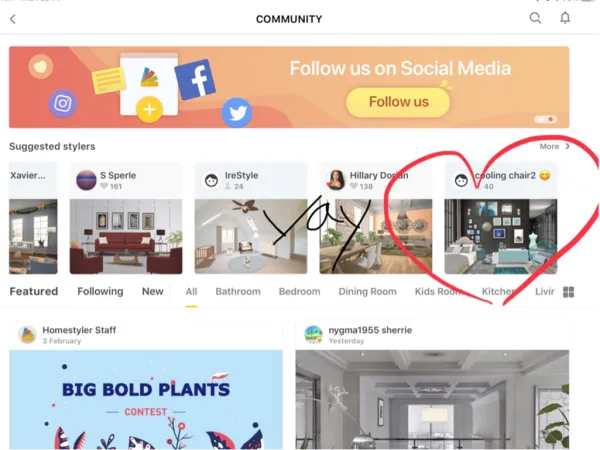
Task: Tap IreStyle's default avatar icon
Action: [211, 180]
